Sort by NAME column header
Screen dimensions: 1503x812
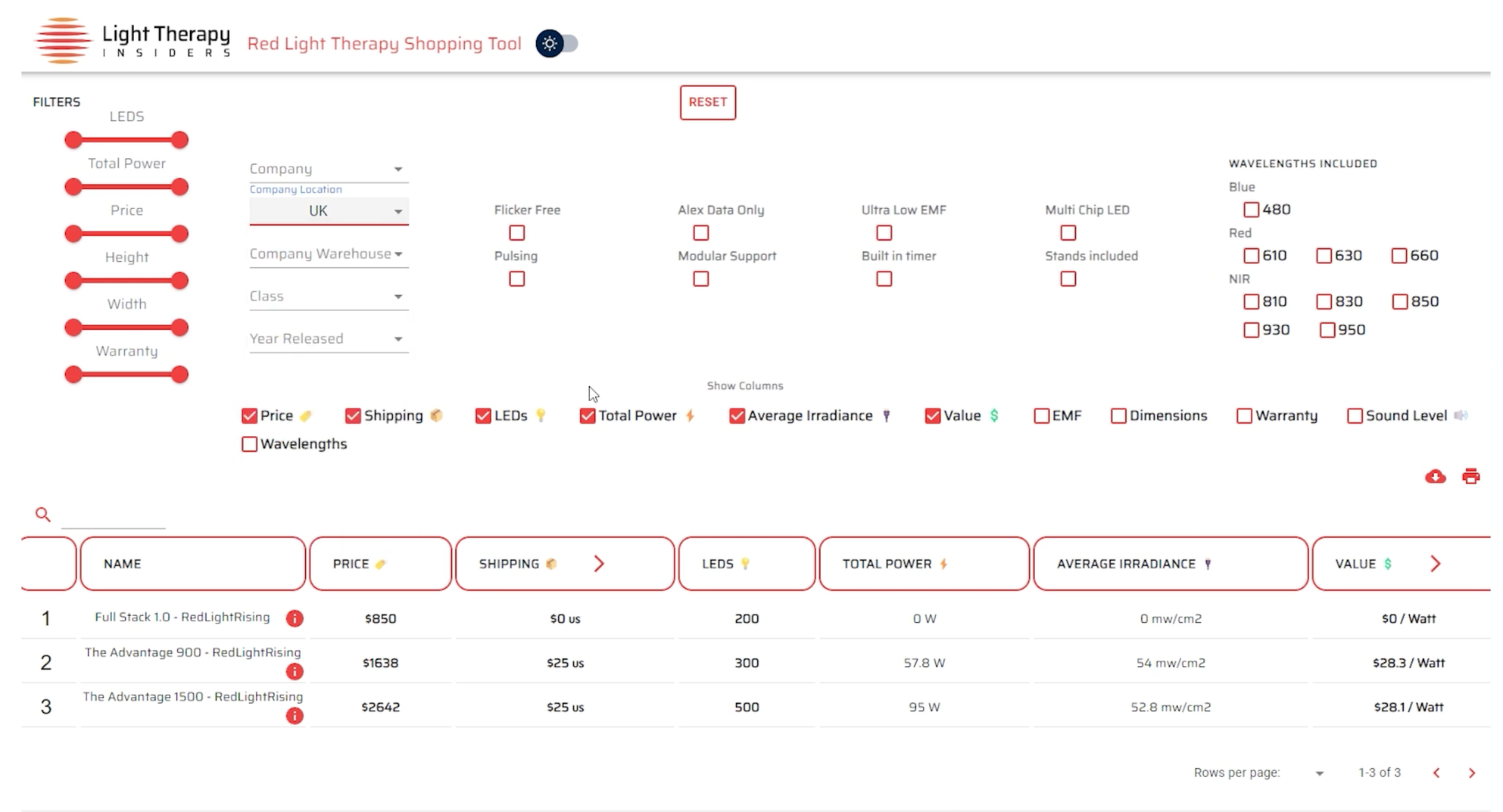193,564
